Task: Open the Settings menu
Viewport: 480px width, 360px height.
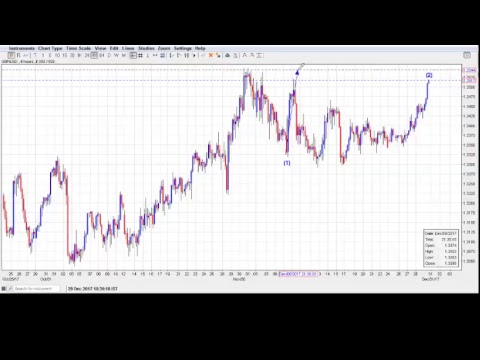Action: click(183, 48)
